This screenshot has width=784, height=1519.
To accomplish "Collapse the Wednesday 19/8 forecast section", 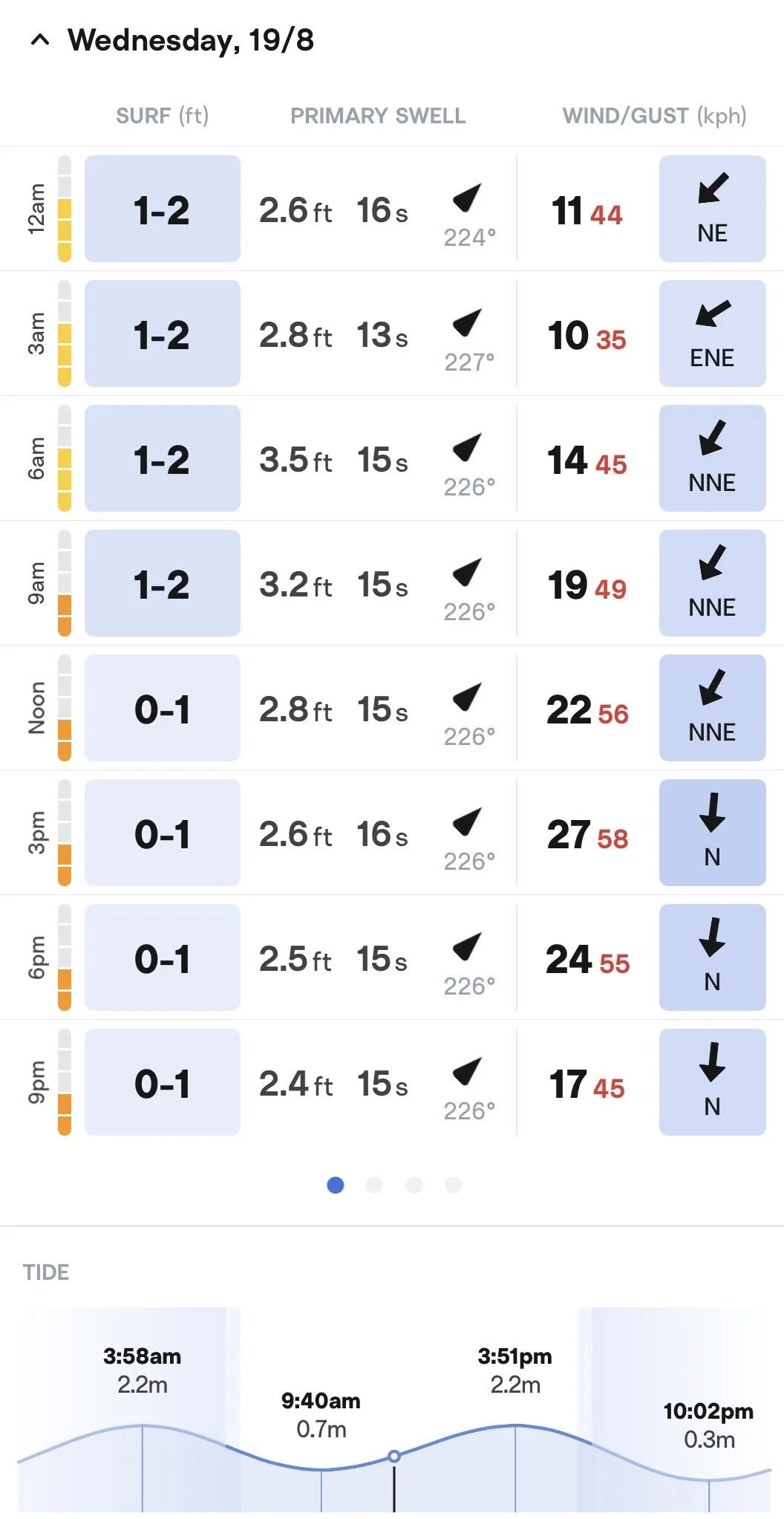I will pos(40,40).
